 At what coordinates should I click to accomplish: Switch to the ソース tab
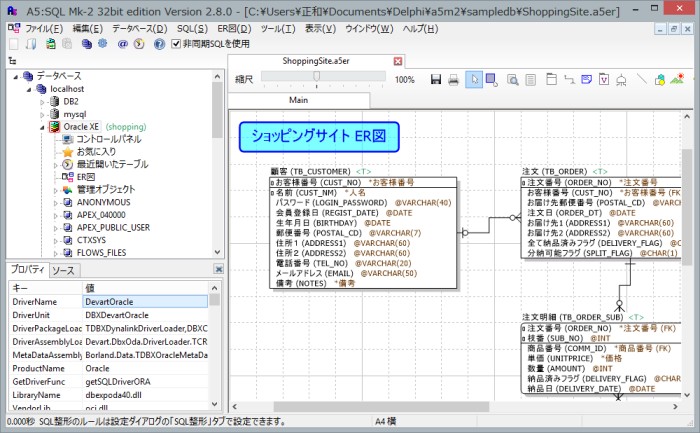point(63,271)
